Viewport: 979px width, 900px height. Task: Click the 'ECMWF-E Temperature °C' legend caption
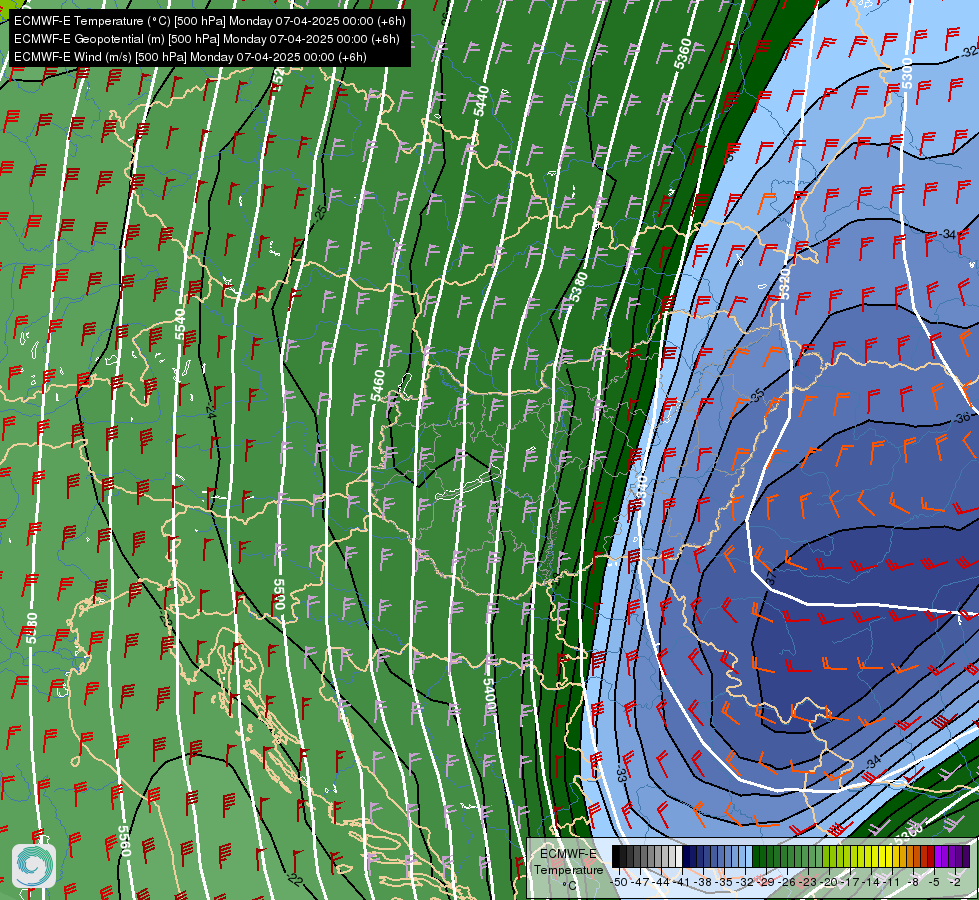[x=568, y=869]
